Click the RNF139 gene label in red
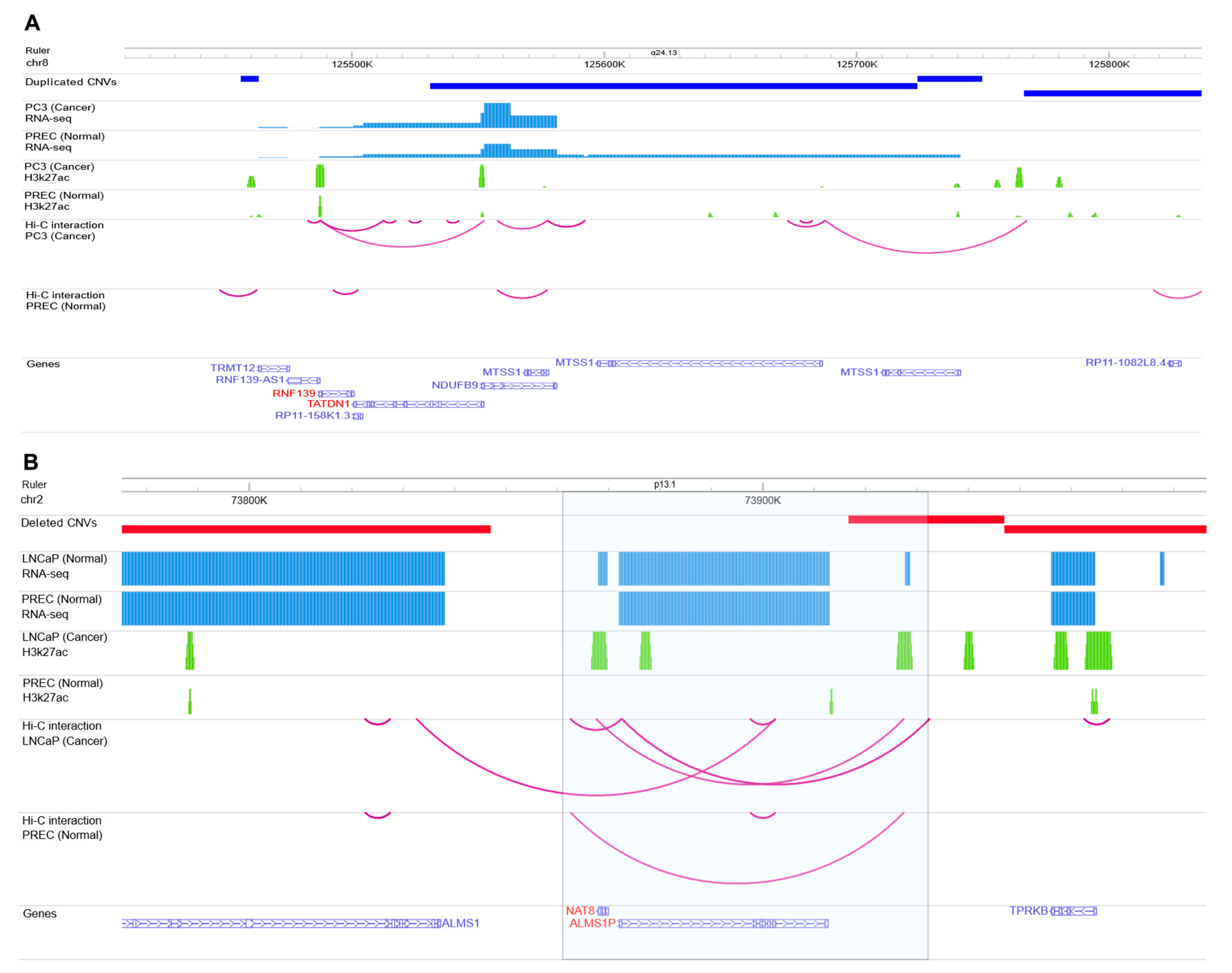 click(293, 394)
